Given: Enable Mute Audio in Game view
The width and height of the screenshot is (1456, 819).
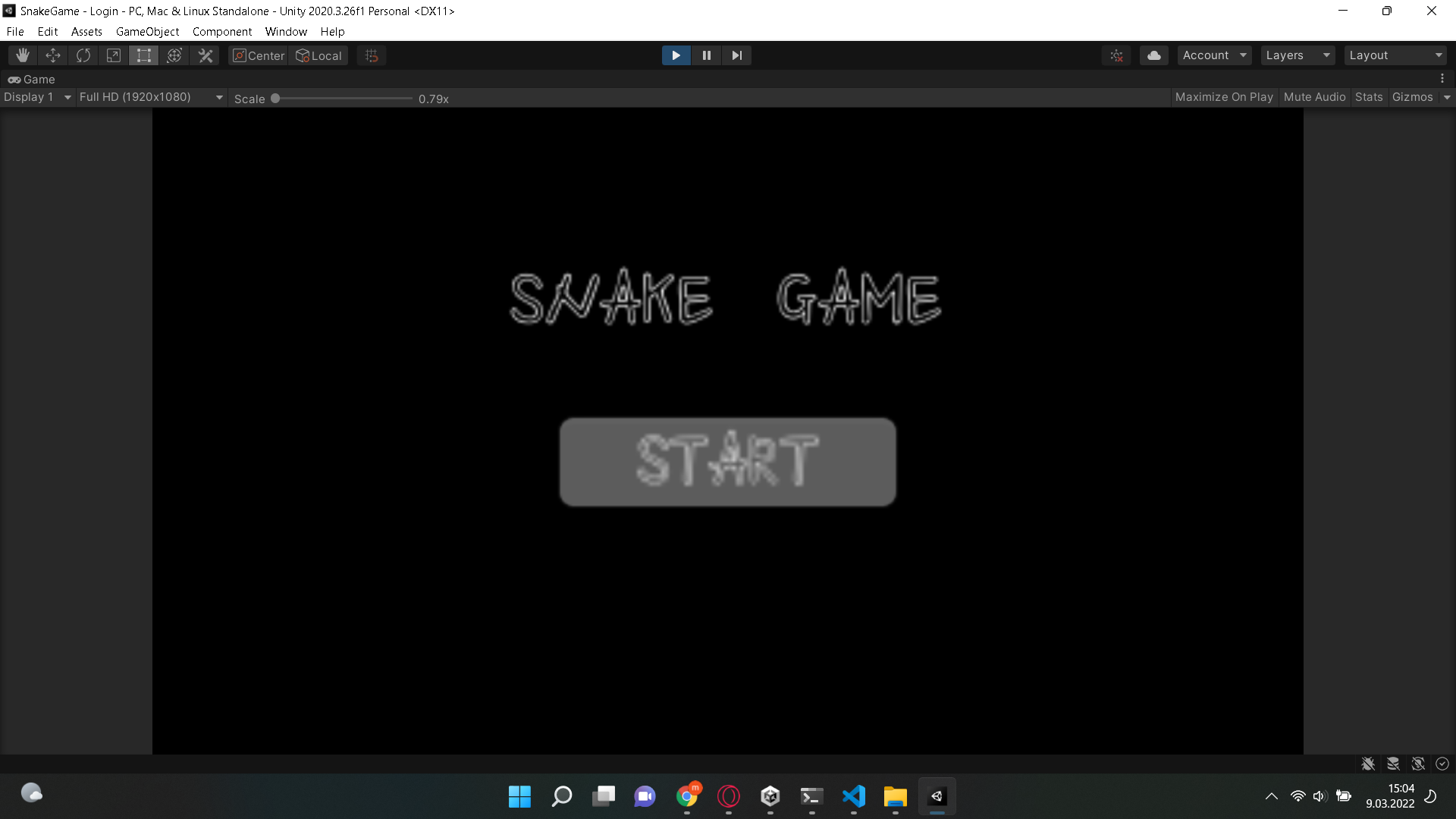Looking at the screenshot, I should 1314,97.
